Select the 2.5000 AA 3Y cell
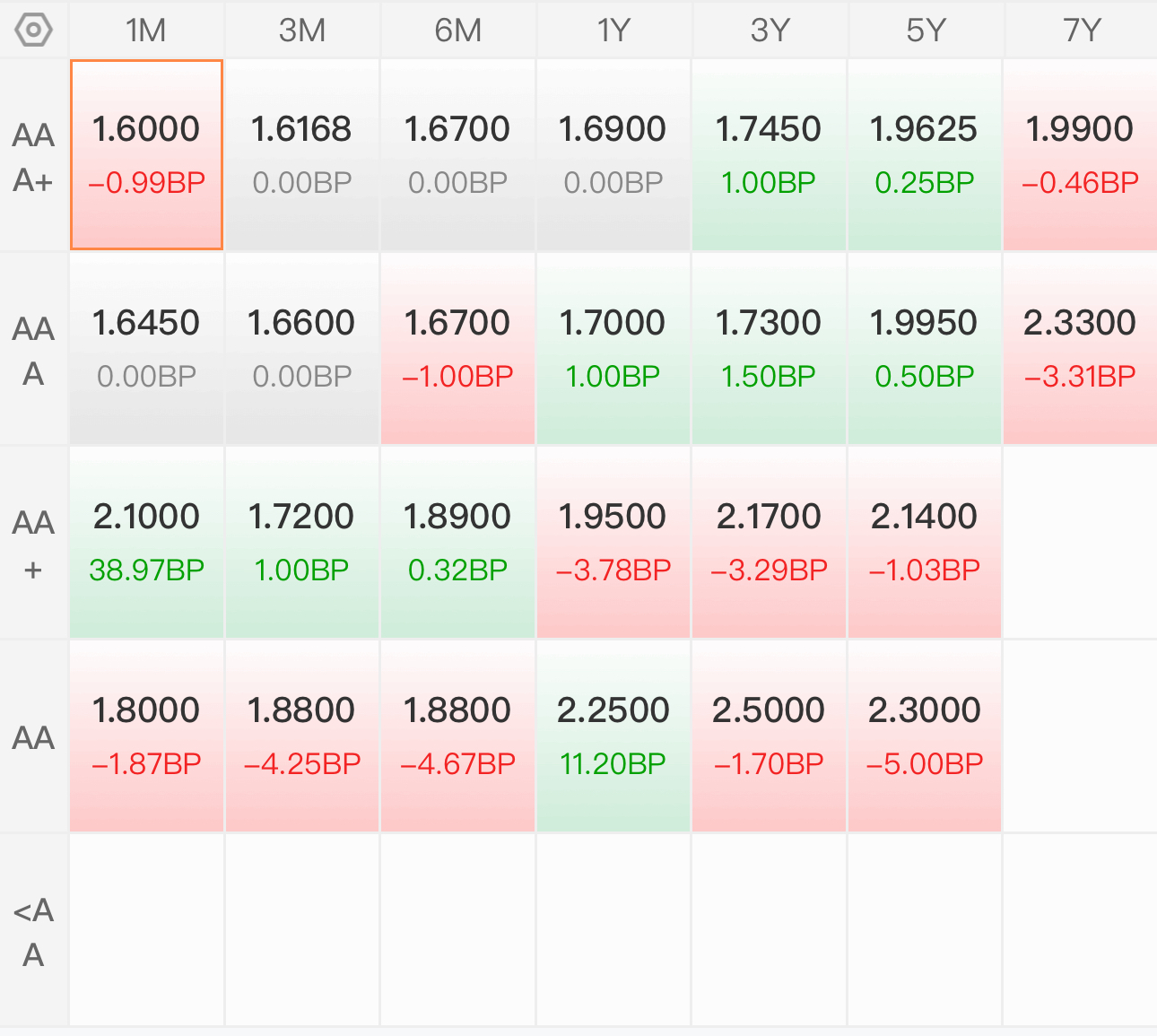Screen dimensions: 1157x1036 click(x=769, y=736)
